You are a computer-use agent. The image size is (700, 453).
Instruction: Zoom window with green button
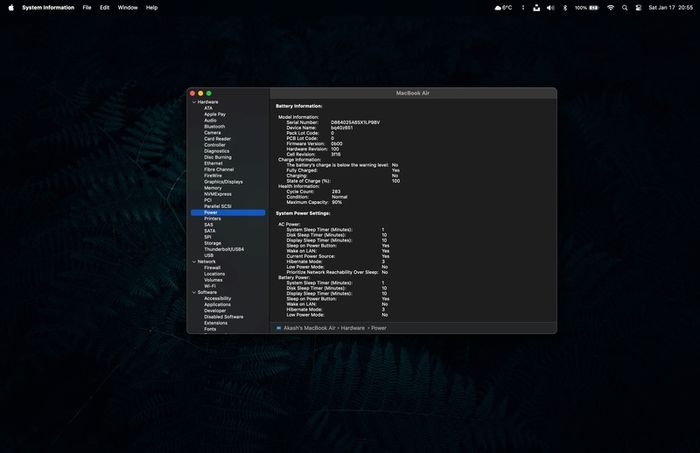(208, 93)
